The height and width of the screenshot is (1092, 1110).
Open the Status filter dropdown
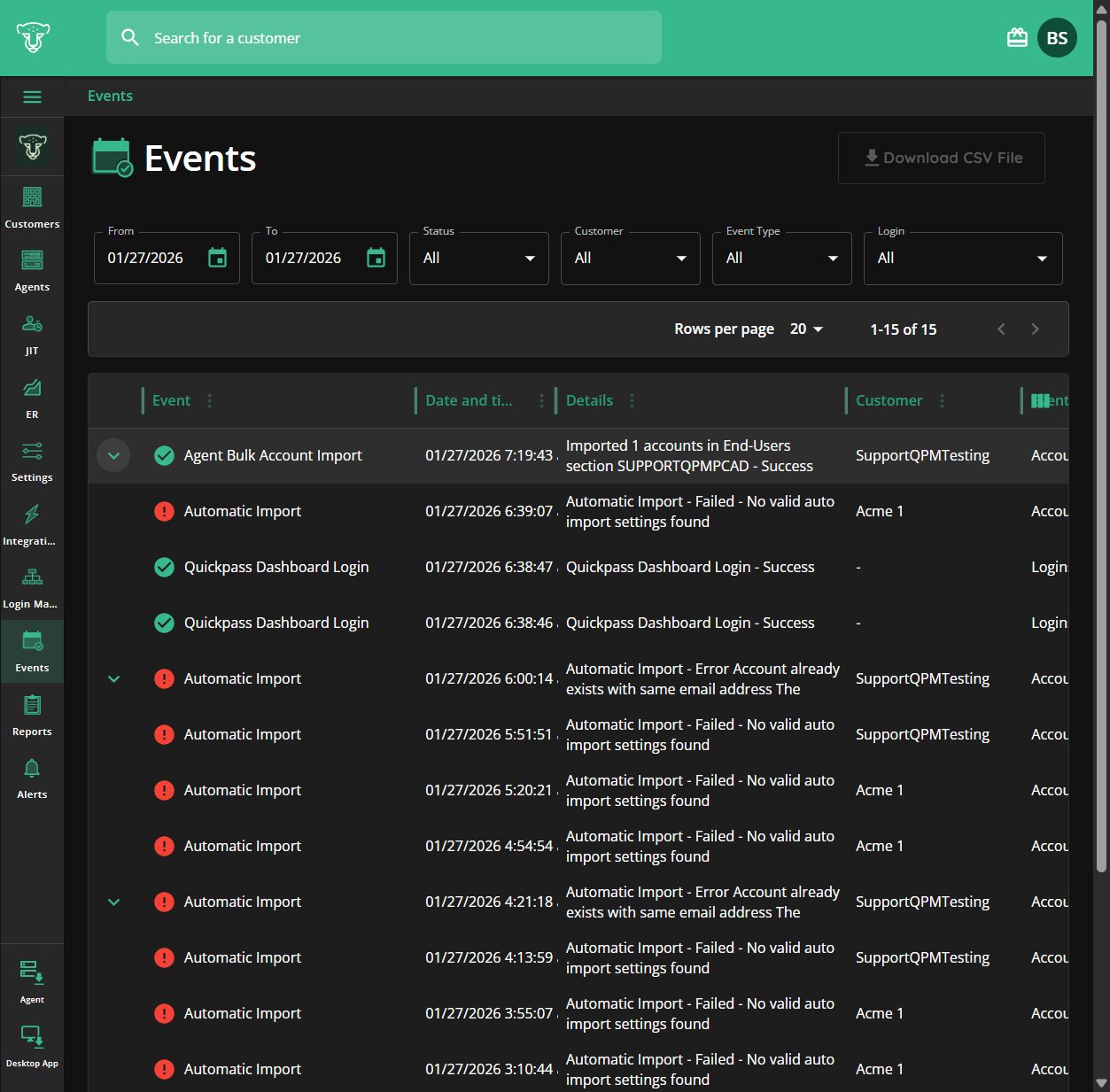[479, 258]
